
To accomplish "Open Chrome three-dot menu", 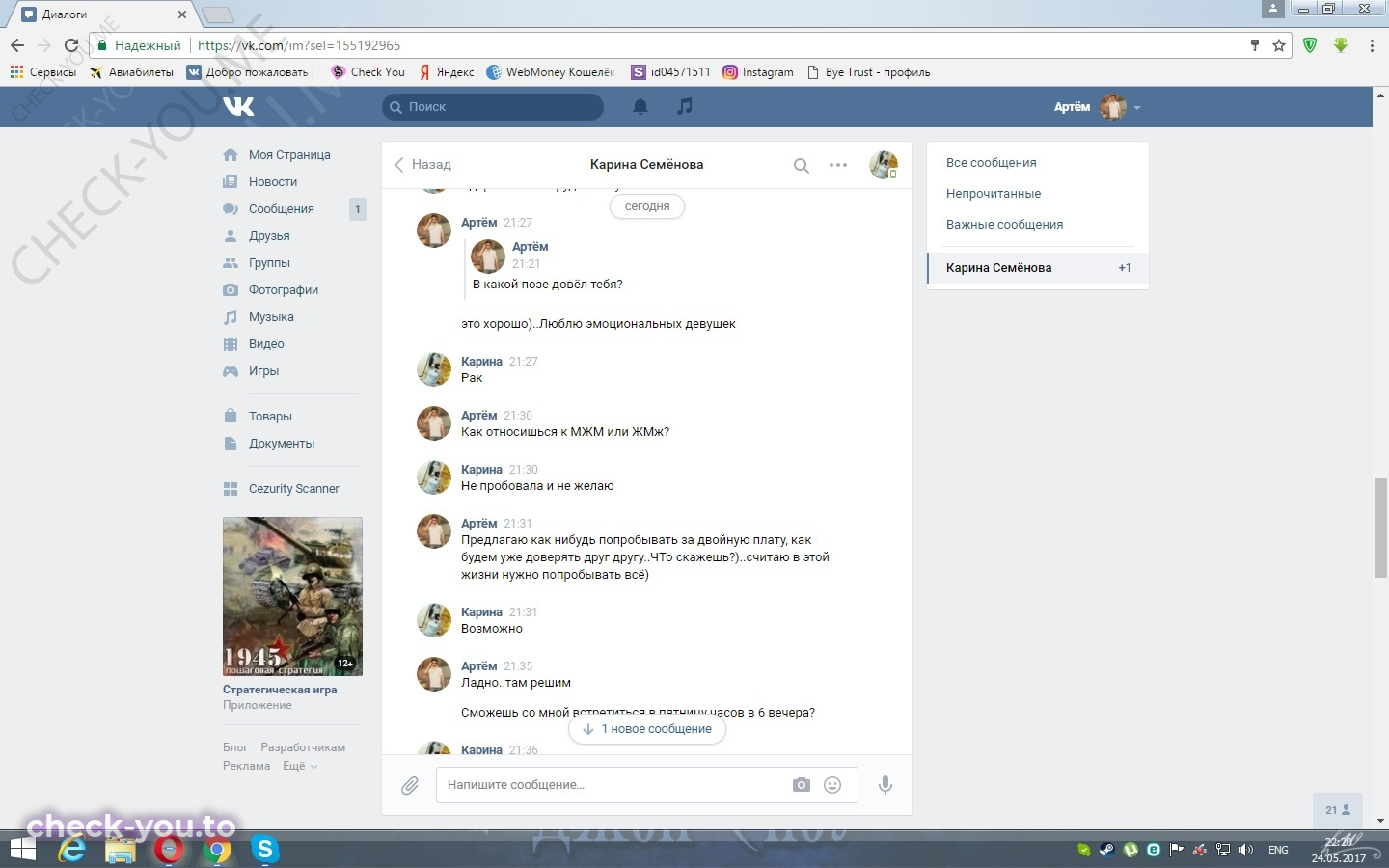I will [x=1372, y=45].
